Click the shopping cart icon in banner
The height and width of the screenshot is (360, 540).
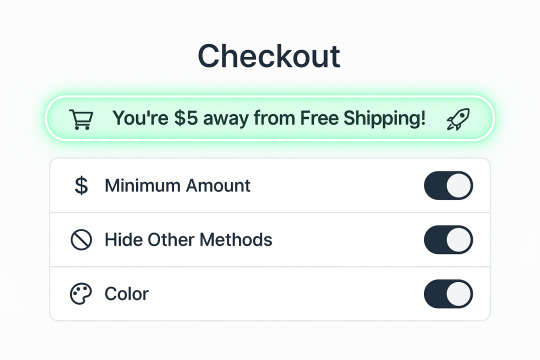tap(81, 119)
